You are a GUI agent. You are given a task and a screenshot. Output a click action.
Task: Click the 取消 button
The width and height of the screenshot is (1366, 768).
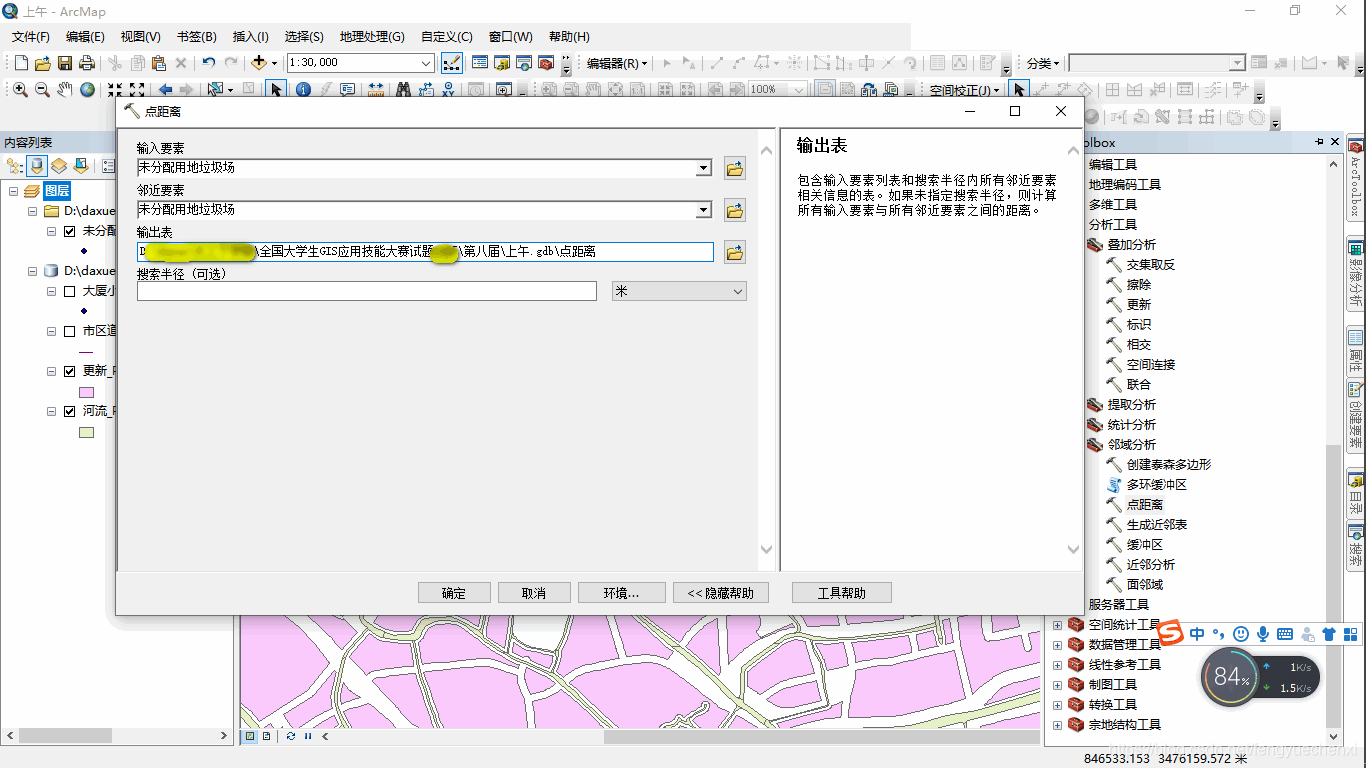click(x=534, y=593)
